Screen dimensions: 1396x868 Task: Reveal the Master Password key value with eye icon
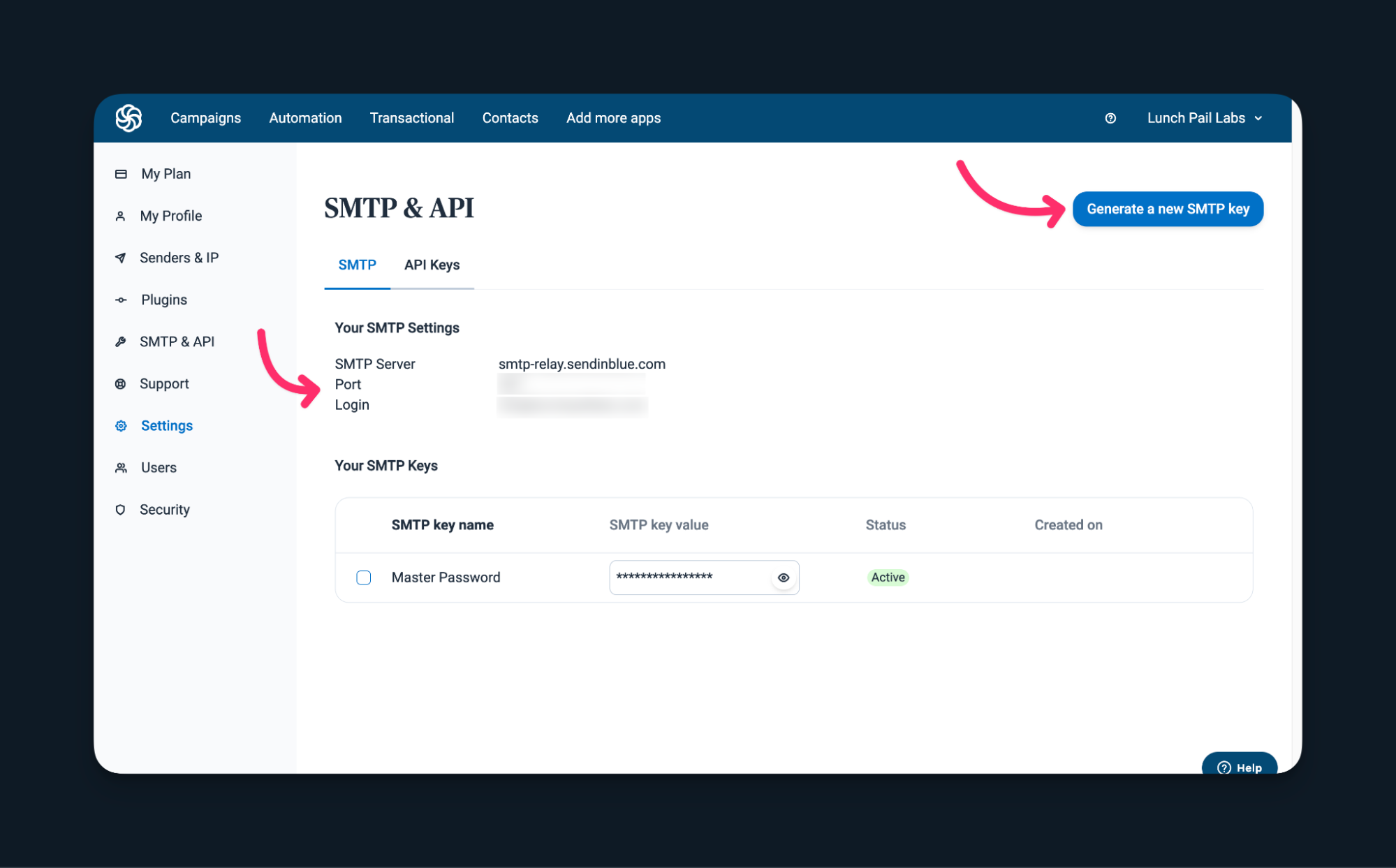point(784,578)
